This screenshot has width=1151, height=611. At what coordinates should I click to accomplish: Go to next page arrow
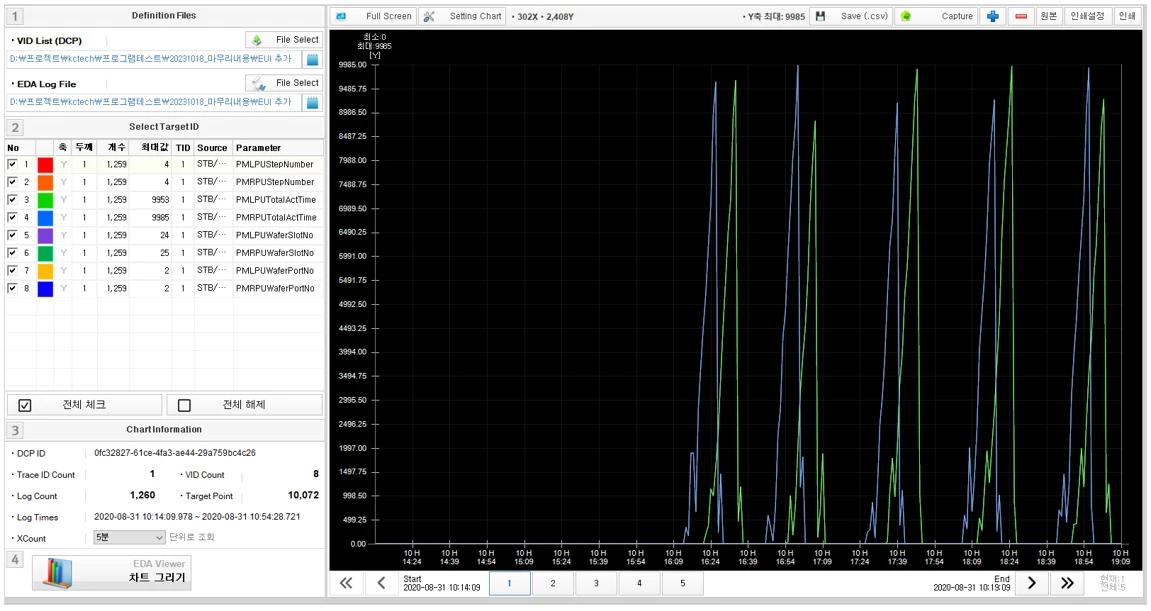coord(1031,583)
